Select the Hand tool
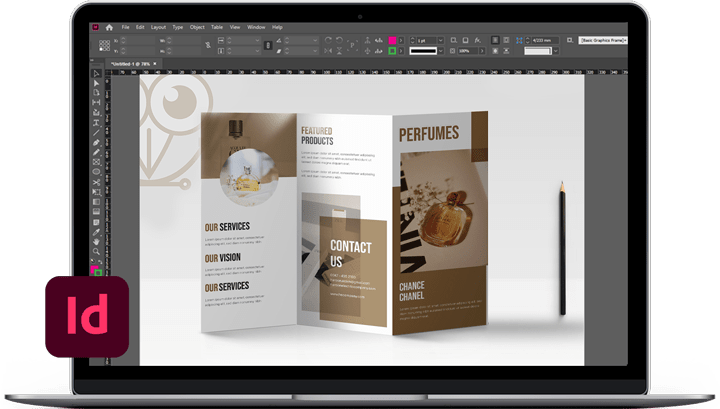Image resolution: width=720 pixels, height=409 pixels. [96, 241]
